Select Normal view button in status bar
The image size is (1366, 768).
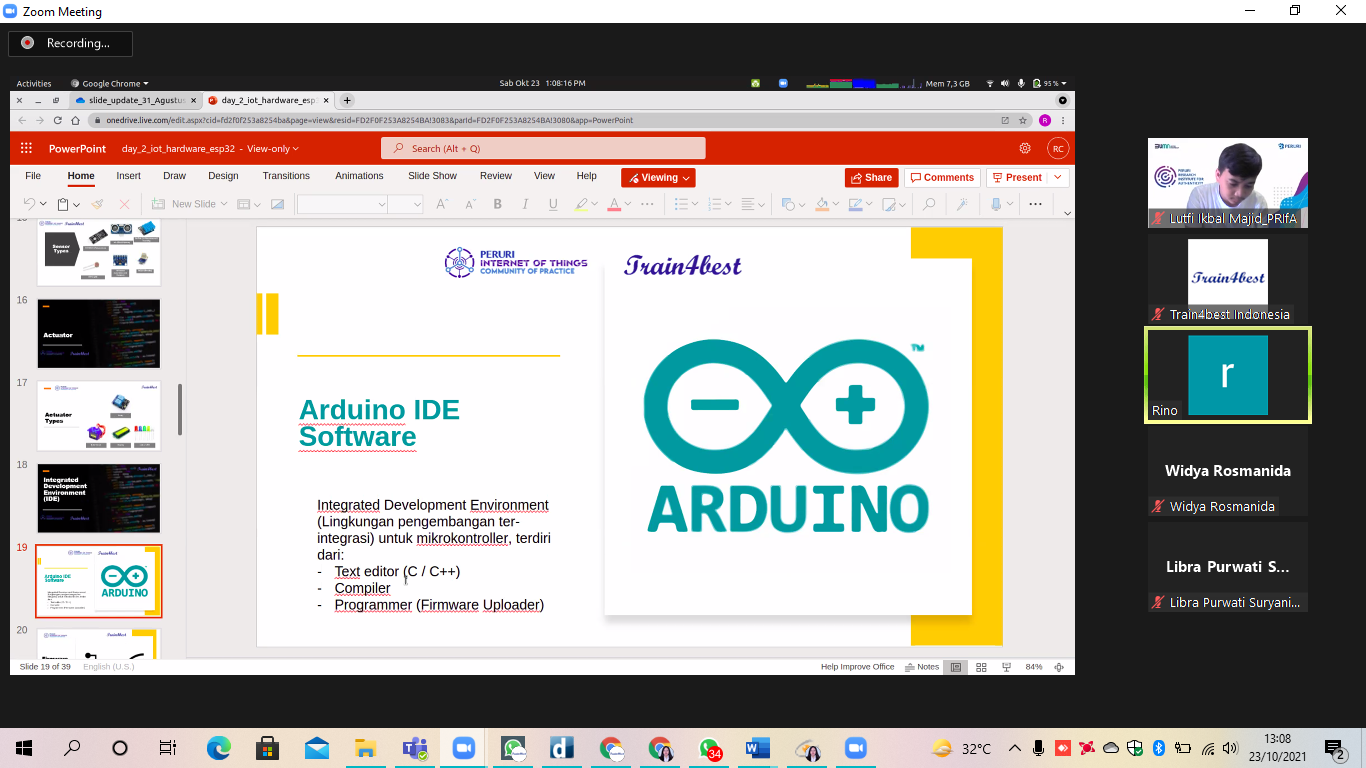coord(956,667)
